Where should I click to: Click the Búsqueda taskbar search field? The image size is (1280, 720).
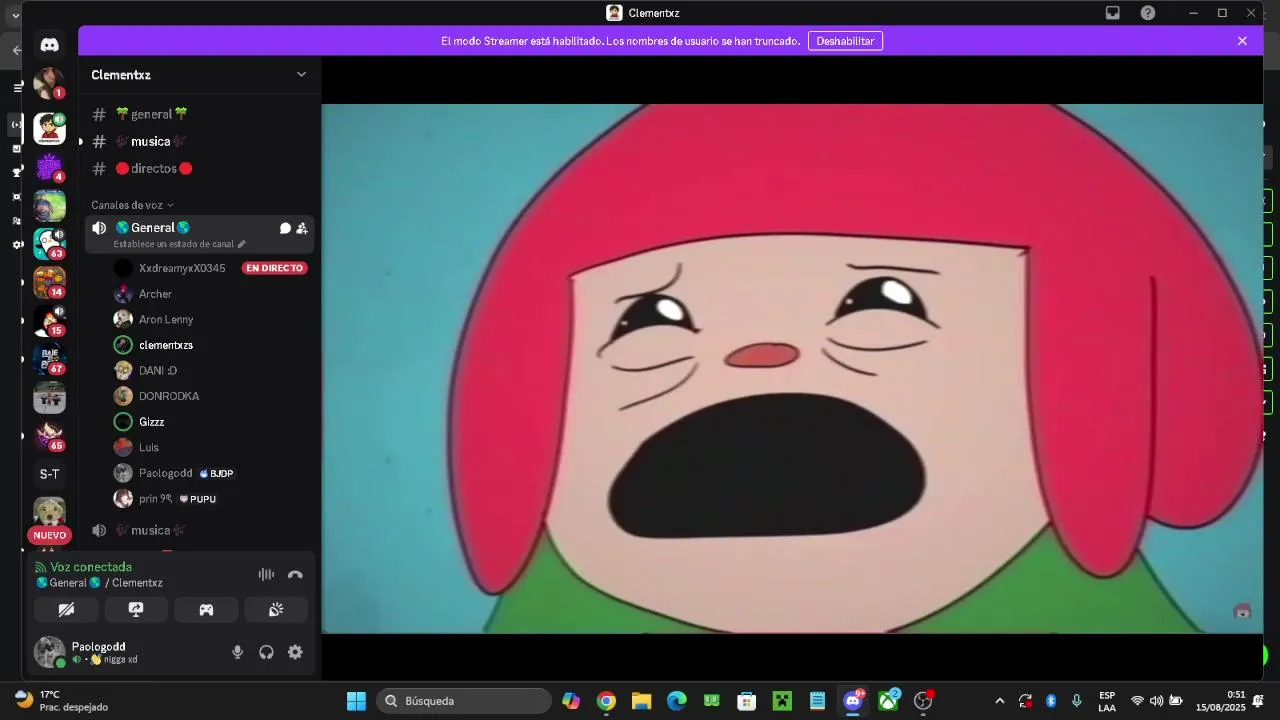464,701
